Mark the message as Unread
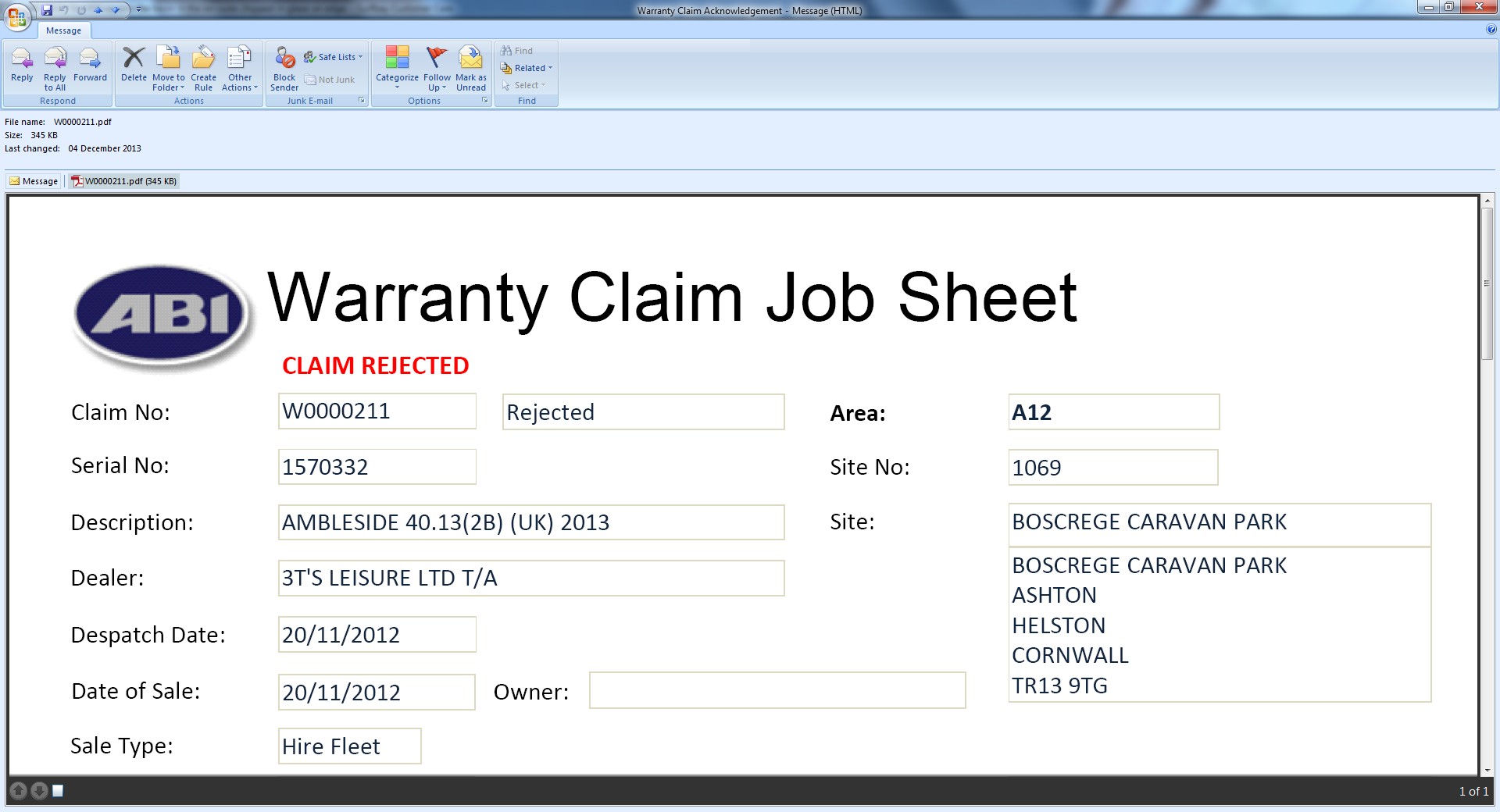The width and height of the screenshot is (1500, 812). 471,66
